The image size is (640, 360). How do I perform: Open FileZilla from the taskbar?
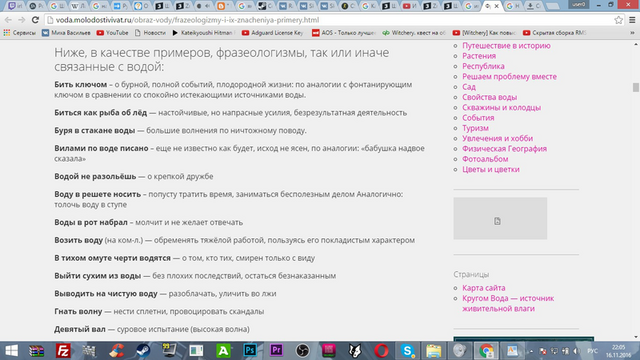coord(63,351)
